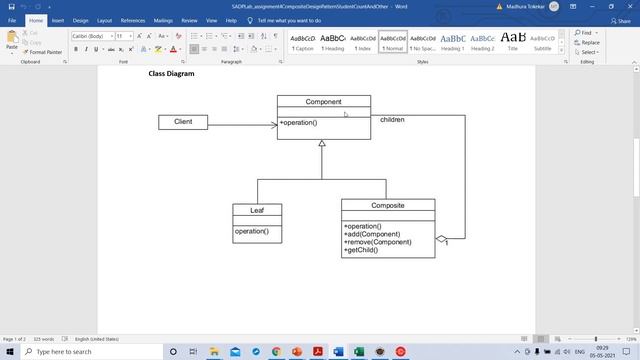Open Styles pane launcher
Image resolution: width=640 pixels, height=360 pixels.
click(x=566, y=62)
